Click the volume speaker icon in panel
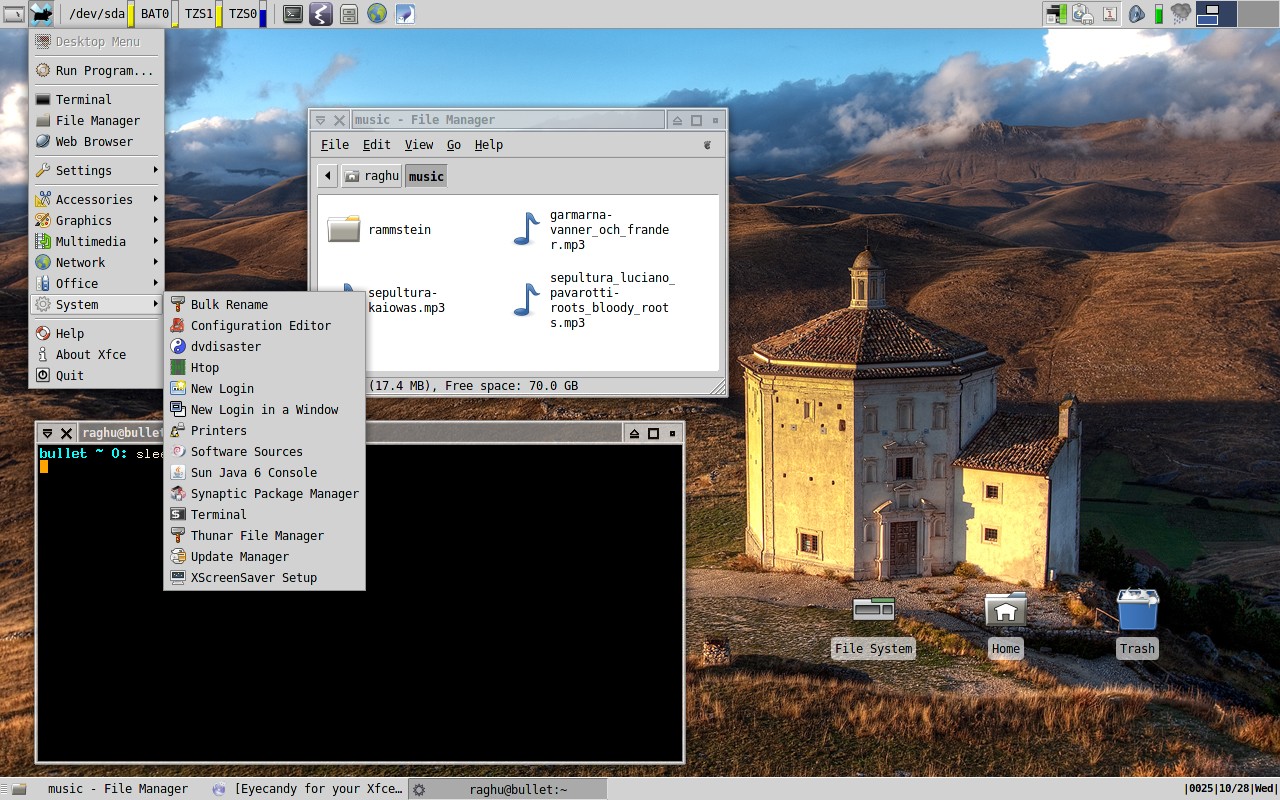The height and width of the screenshot is (800, 1280). tap(1136, 14)
